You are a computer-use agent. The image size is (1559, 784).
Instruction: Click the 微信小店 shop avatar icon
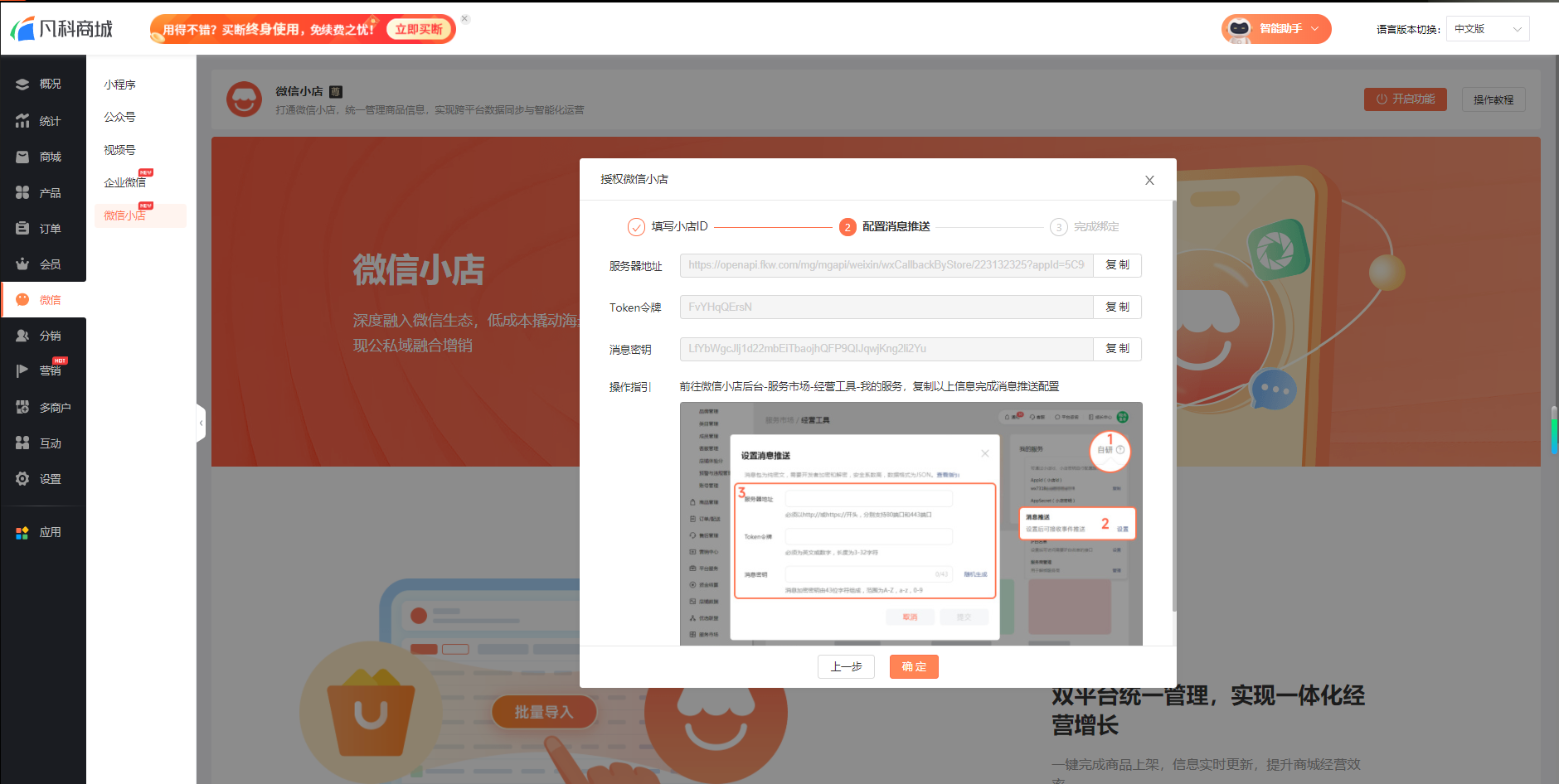pos(244,99)
